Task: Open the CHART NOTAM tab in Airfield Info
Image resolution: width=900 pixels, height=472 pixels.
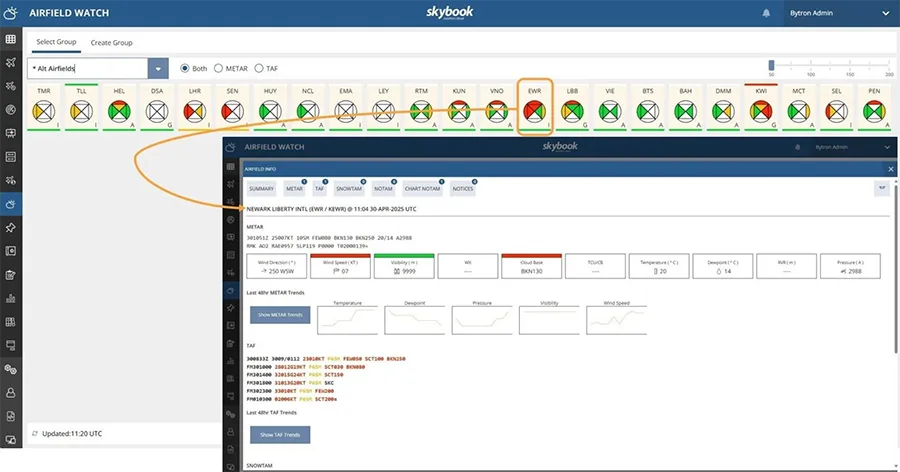Action: click(x=422, y=188)
